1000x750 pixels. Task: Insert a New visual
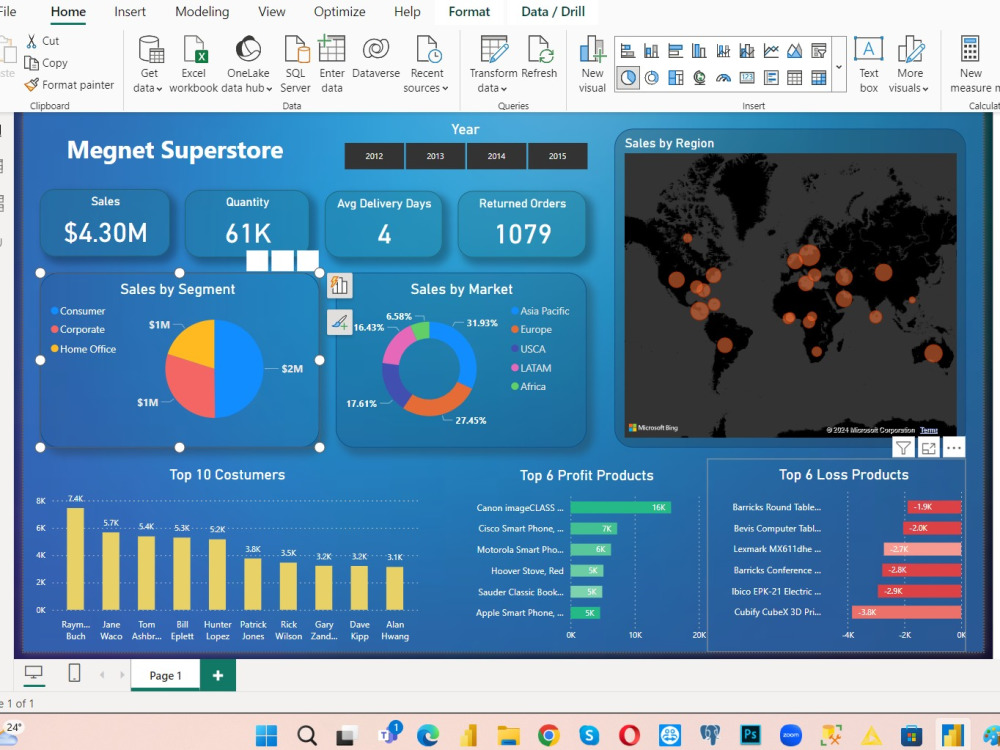point(592,64)
